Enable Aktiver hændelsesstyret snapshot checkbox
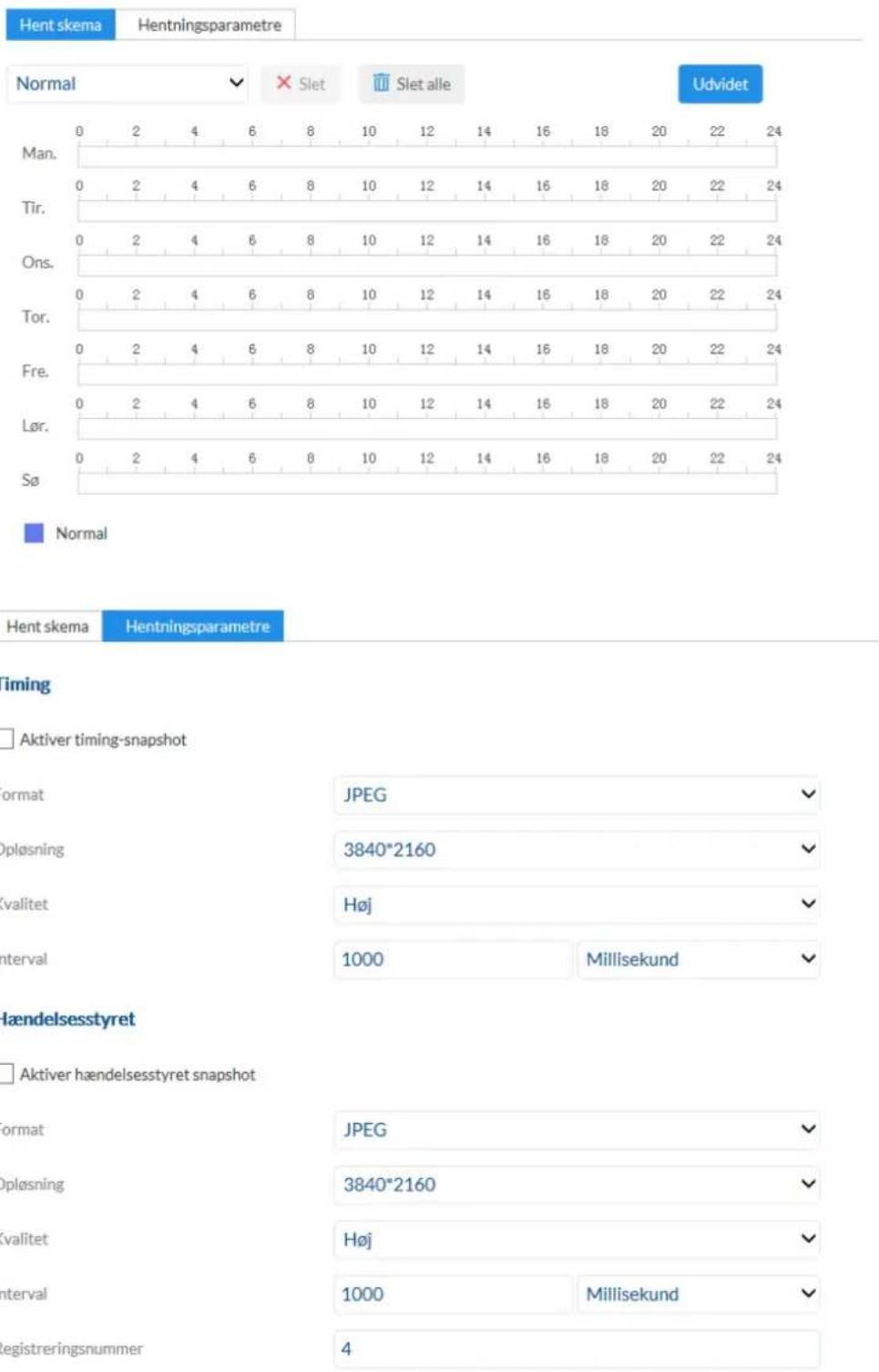The image size is (879, 1372). (x=6, y=1074)
